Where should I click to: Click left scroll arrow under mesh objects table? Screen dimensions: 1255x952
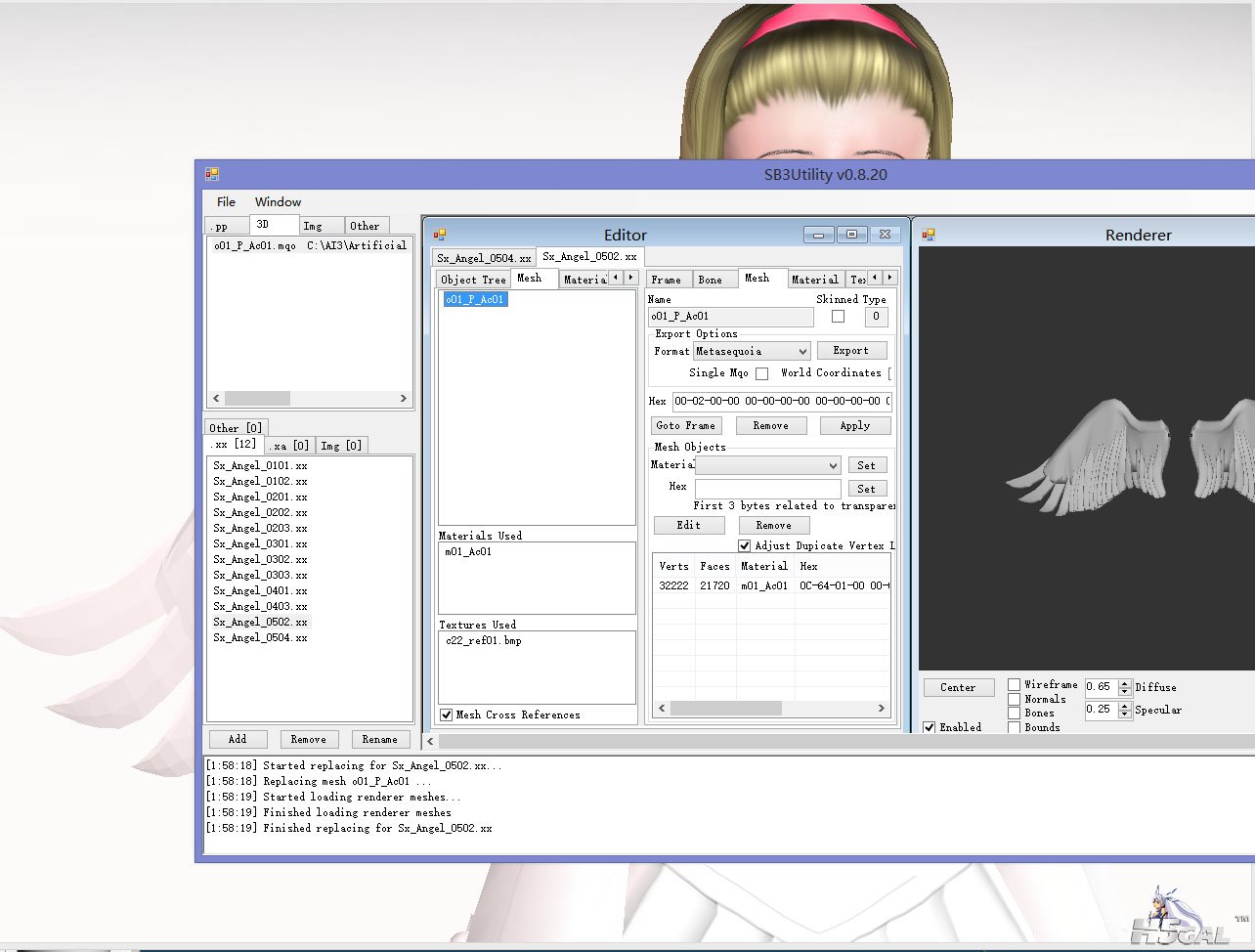(x=662, y=709)
